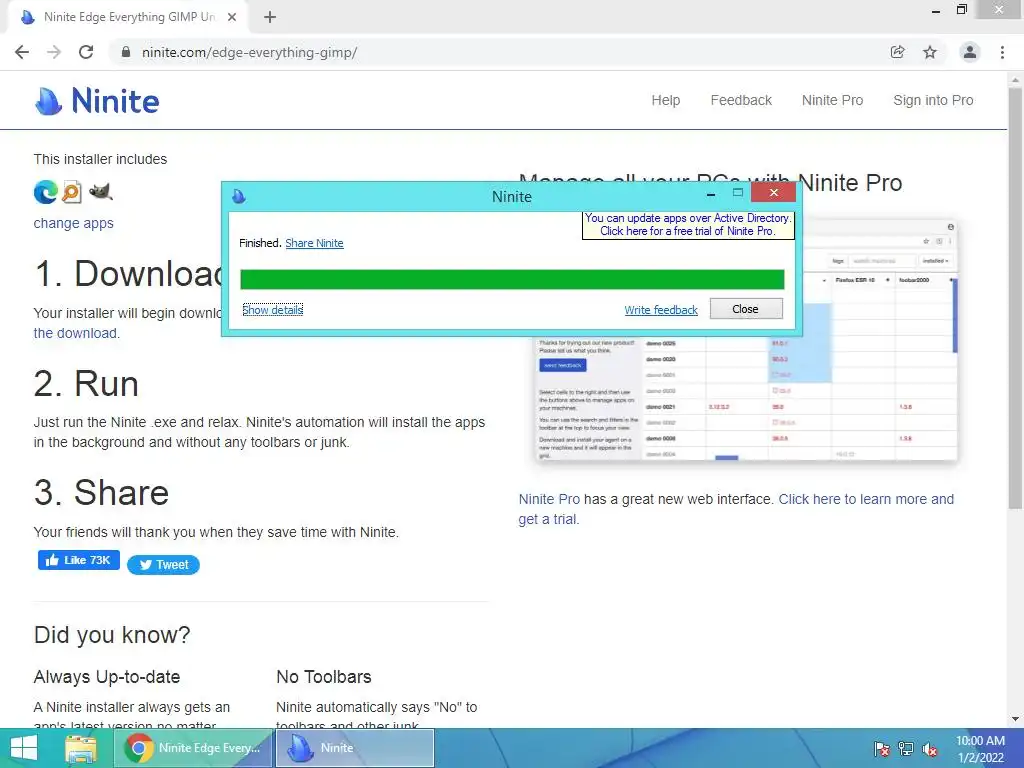1024x768 pixels.
Task: Click the share page icon in address bar
Action: [898, 52]
